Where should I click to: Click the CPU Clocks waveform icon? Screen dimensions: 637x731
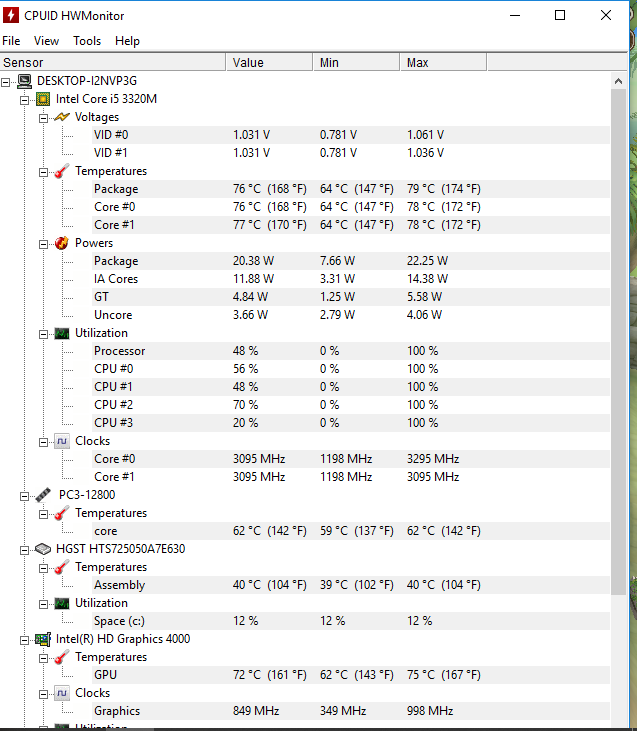coord(62,441)
